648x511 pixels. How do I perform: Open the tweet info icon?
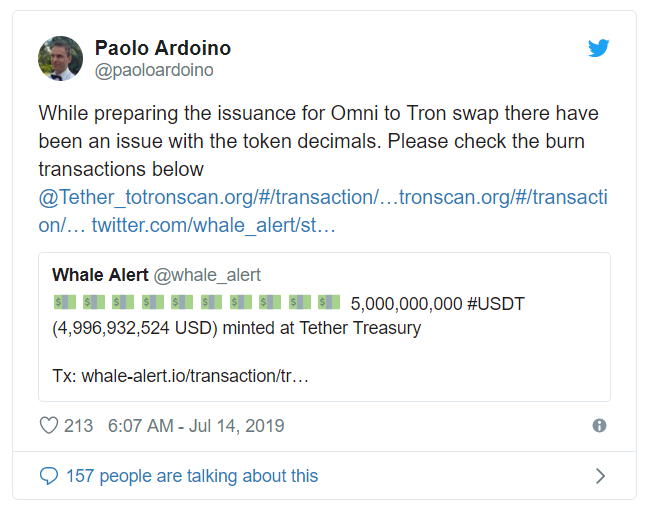click(599, 425)
